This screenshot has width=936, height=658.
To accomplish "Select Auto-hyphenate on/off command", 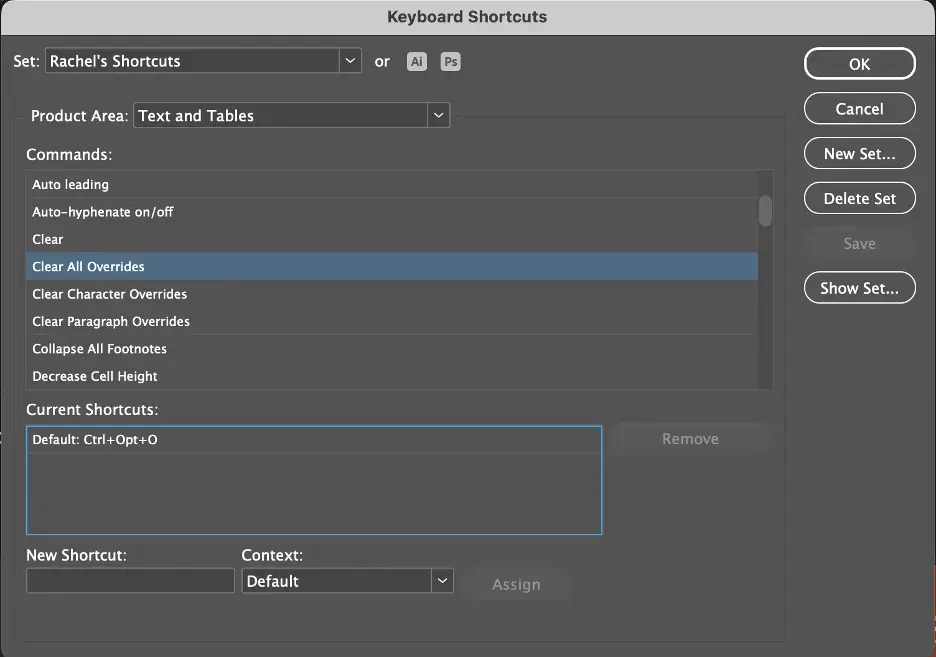I will click(103, 212).
